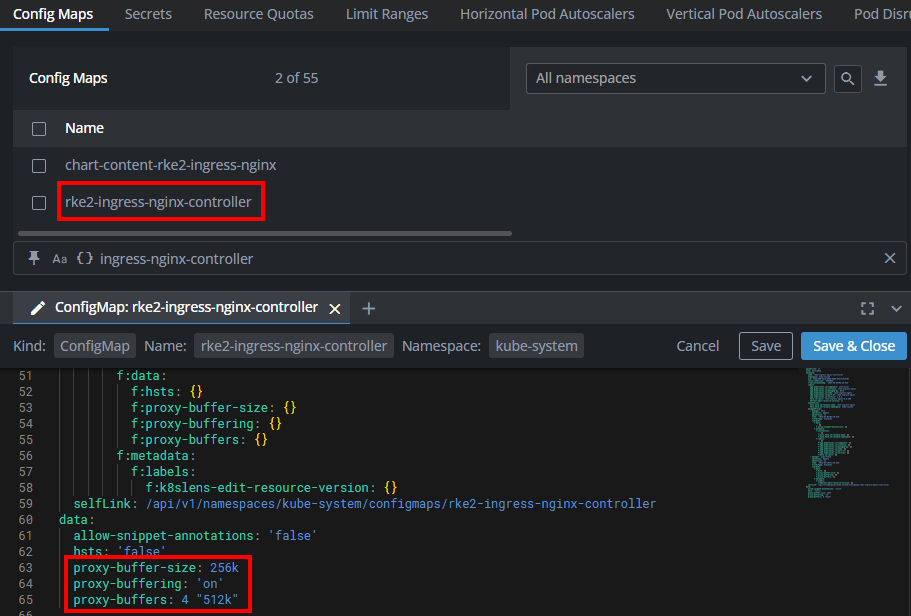Click the download icon beside search

tap(880, 79)
